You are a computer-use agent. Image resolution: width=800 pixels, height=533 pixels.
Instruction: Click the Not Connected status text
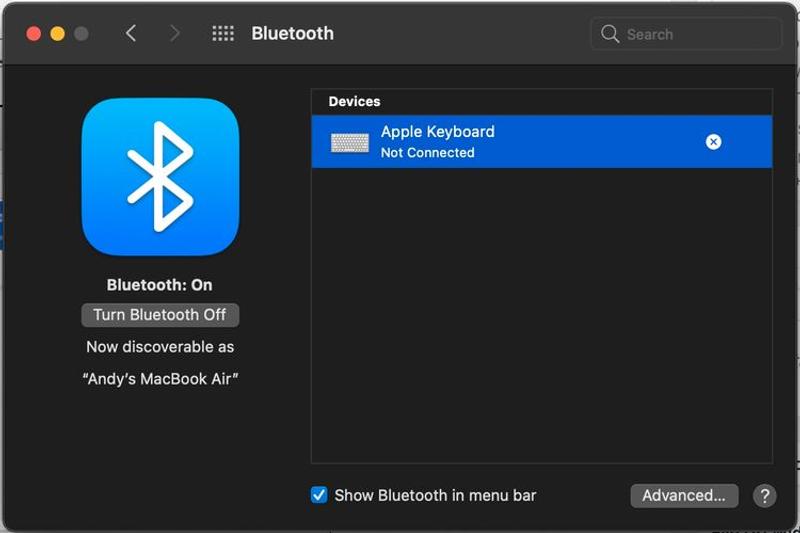427,153
